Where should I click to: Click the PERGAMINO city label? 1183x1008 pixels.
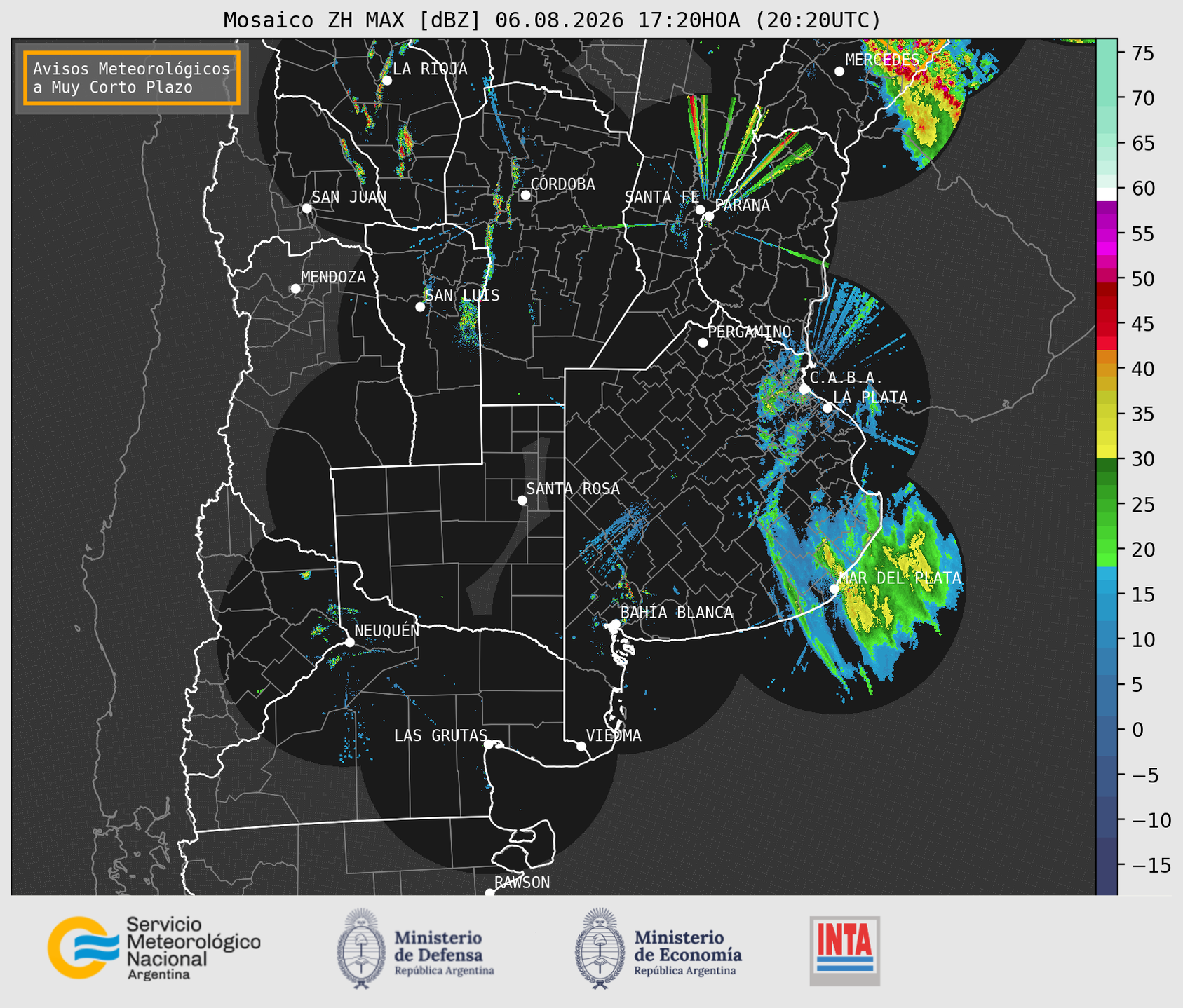(749, 332)
